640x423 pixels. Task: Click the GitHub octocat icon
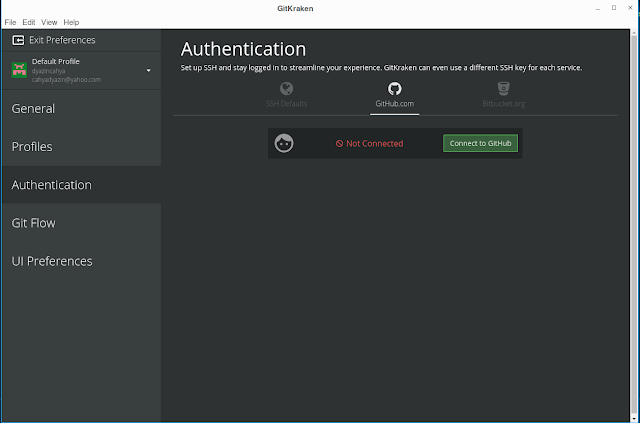point(394,89)
